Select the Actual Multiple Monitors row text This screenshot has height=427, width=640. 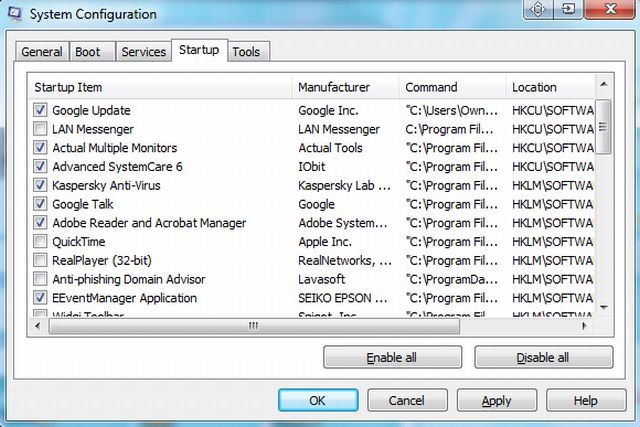point(115,148)
